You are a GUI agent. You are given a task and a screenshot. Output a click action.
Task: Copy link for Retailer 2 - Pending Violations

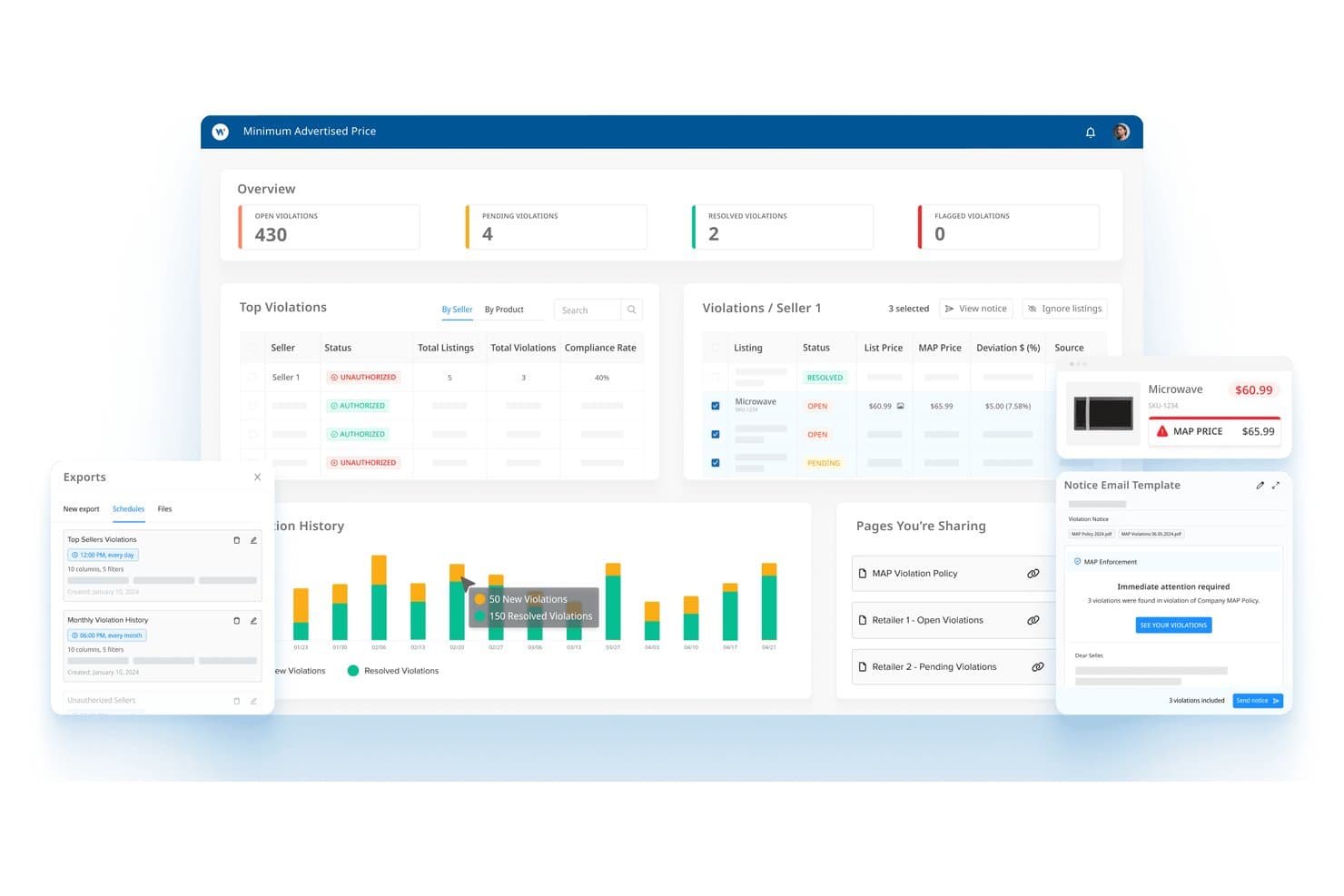pos(1037,667)
